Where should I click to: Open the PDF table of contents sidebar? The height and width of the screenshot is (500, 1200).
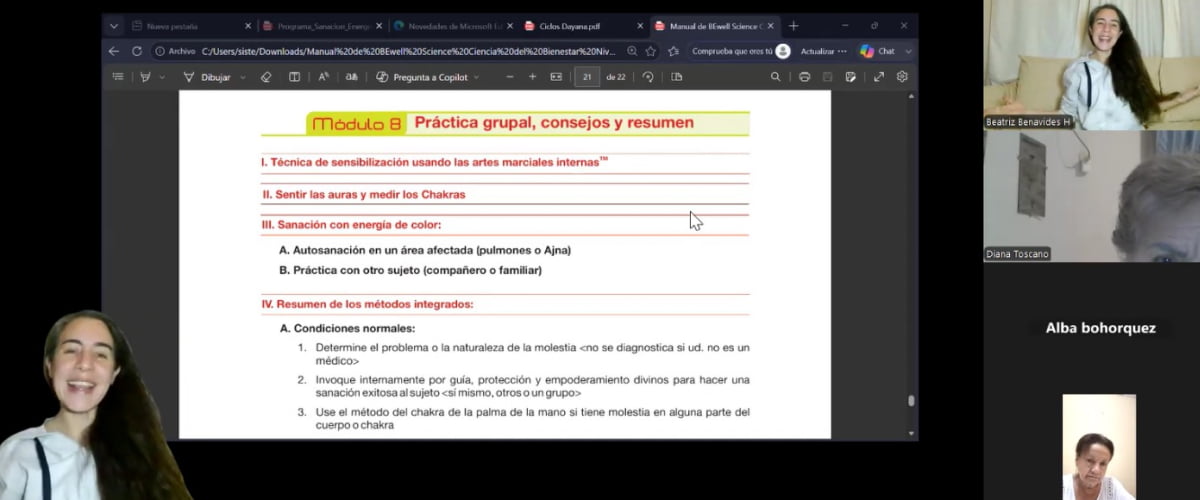pos(118,77)
